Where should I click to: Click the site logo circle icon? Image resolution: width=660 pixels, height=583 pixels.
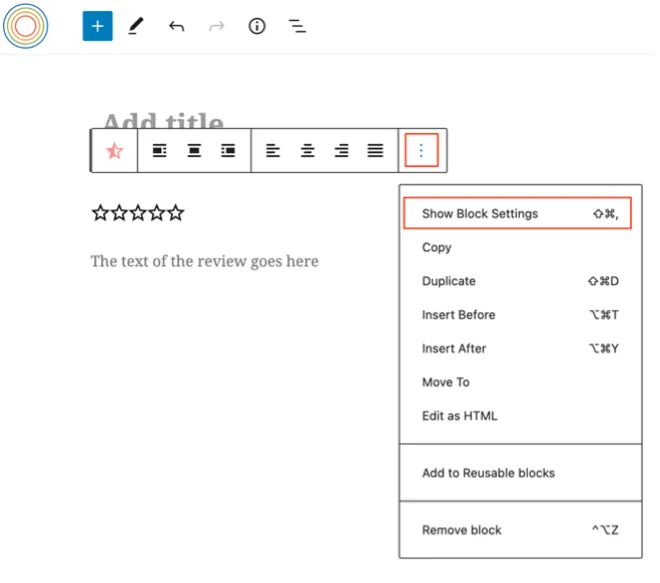click(26, 26)
